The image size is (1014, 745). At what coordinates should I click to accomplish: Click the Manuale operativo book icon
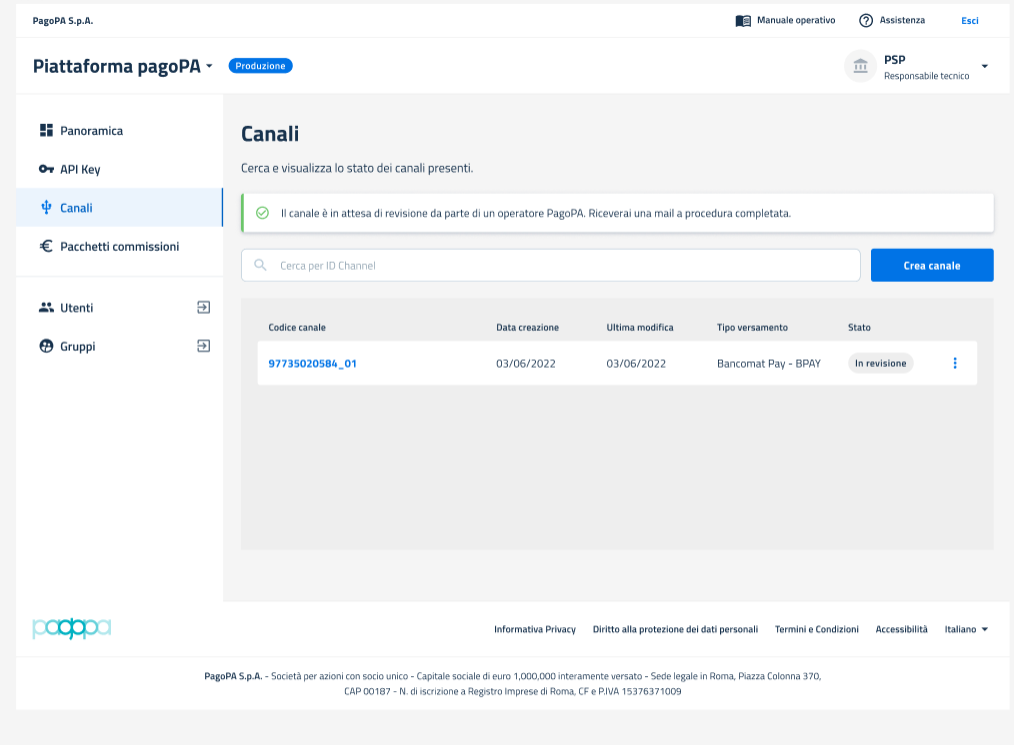point(743,20)
